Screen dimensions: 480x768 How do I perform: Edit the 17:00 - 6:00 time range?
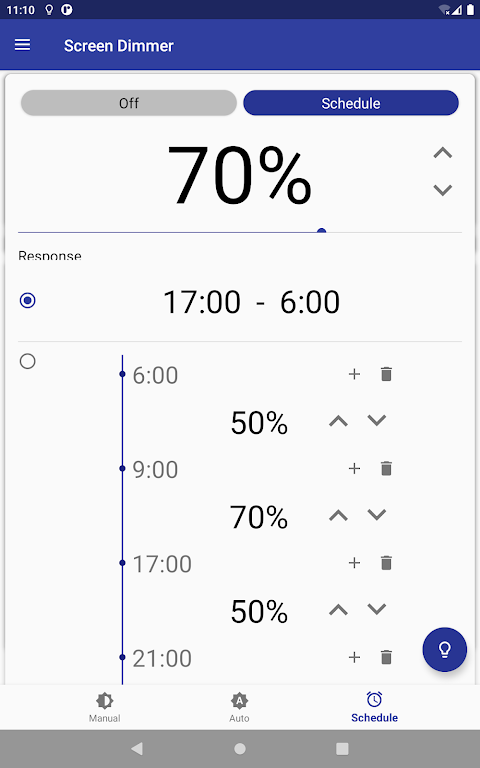251,302
